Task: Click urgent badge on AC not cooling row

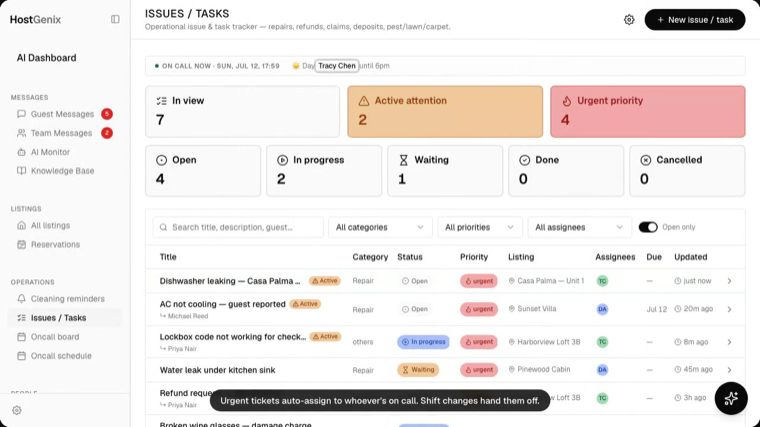Action: 478,309
